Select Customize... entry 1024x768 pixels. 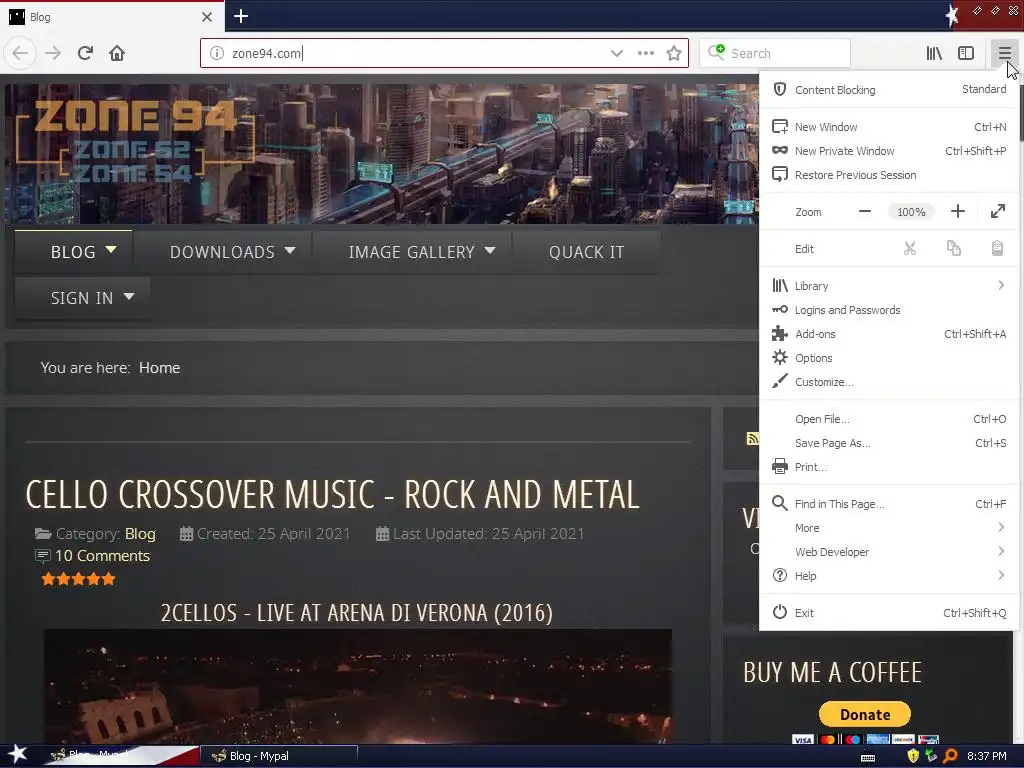pos(889,382)
